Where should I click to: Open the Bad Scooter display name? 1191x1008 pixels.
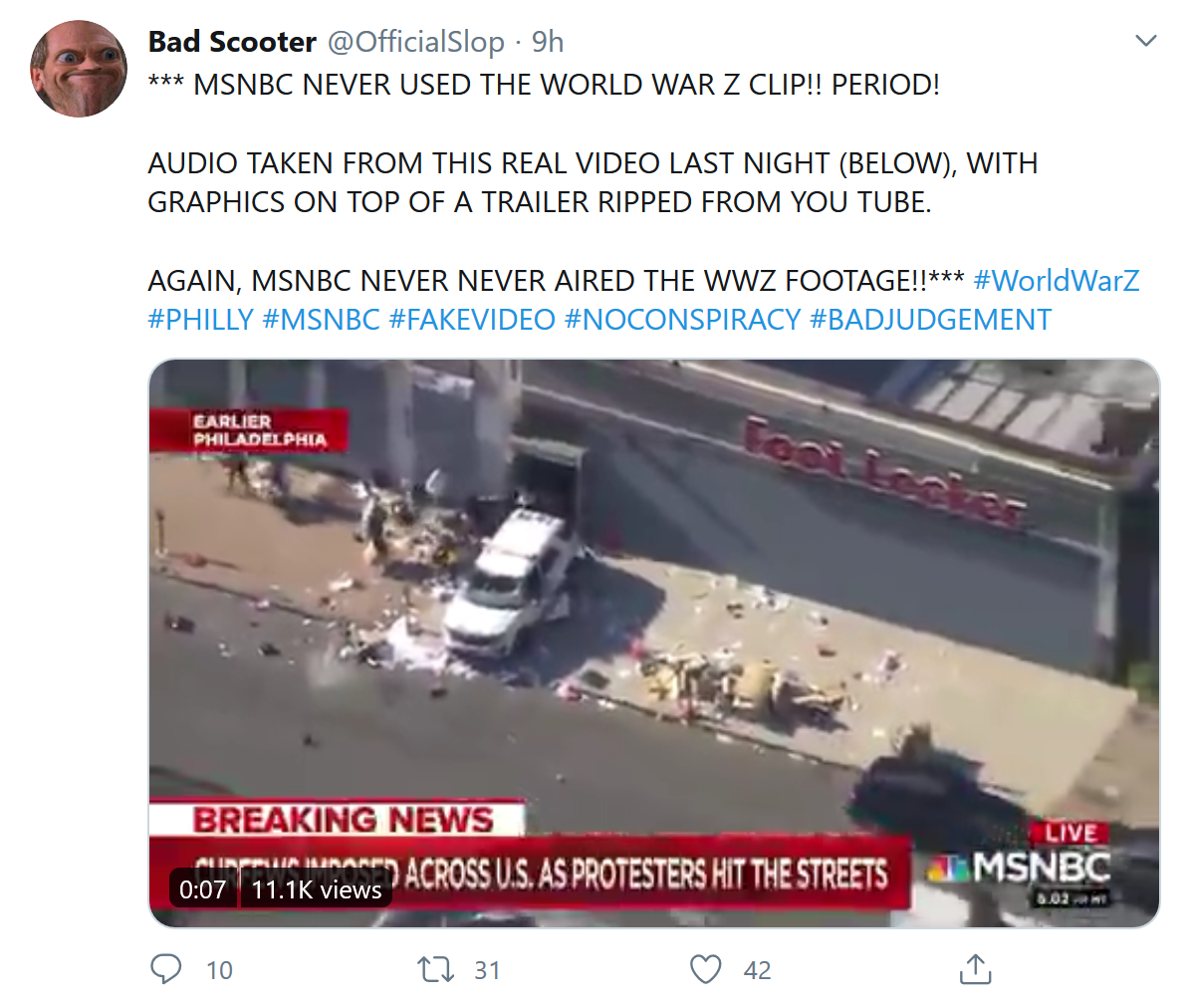pos(232,42)
